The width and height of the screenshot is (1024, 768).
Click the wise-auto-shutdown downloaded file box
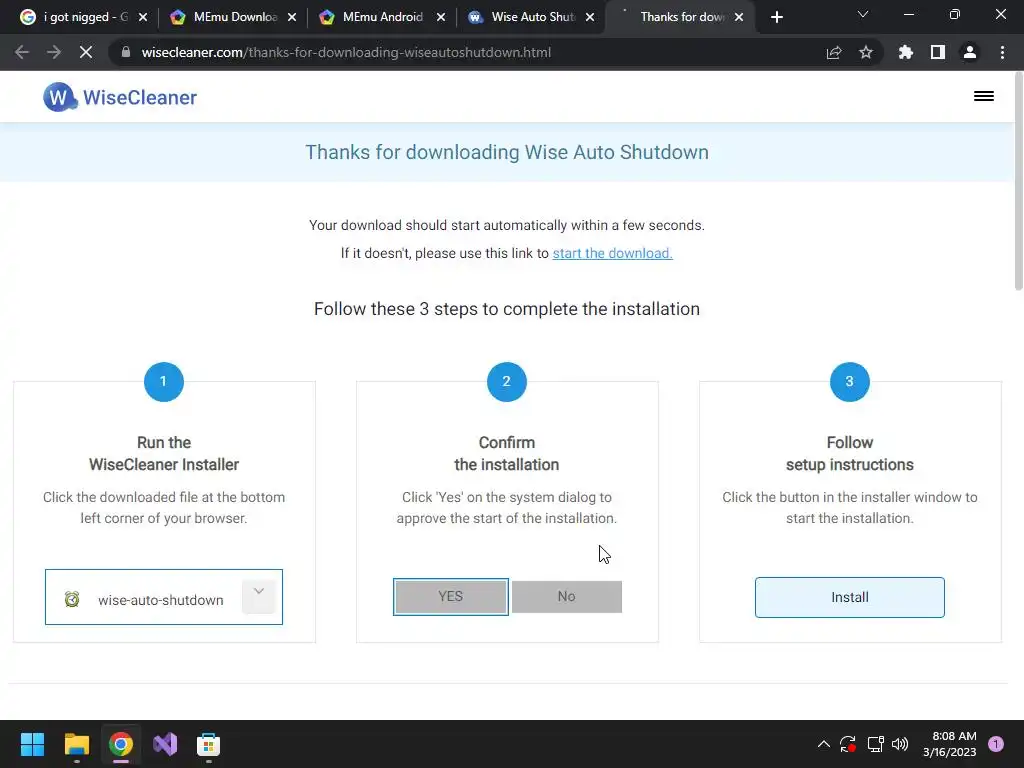pos(164,597)
